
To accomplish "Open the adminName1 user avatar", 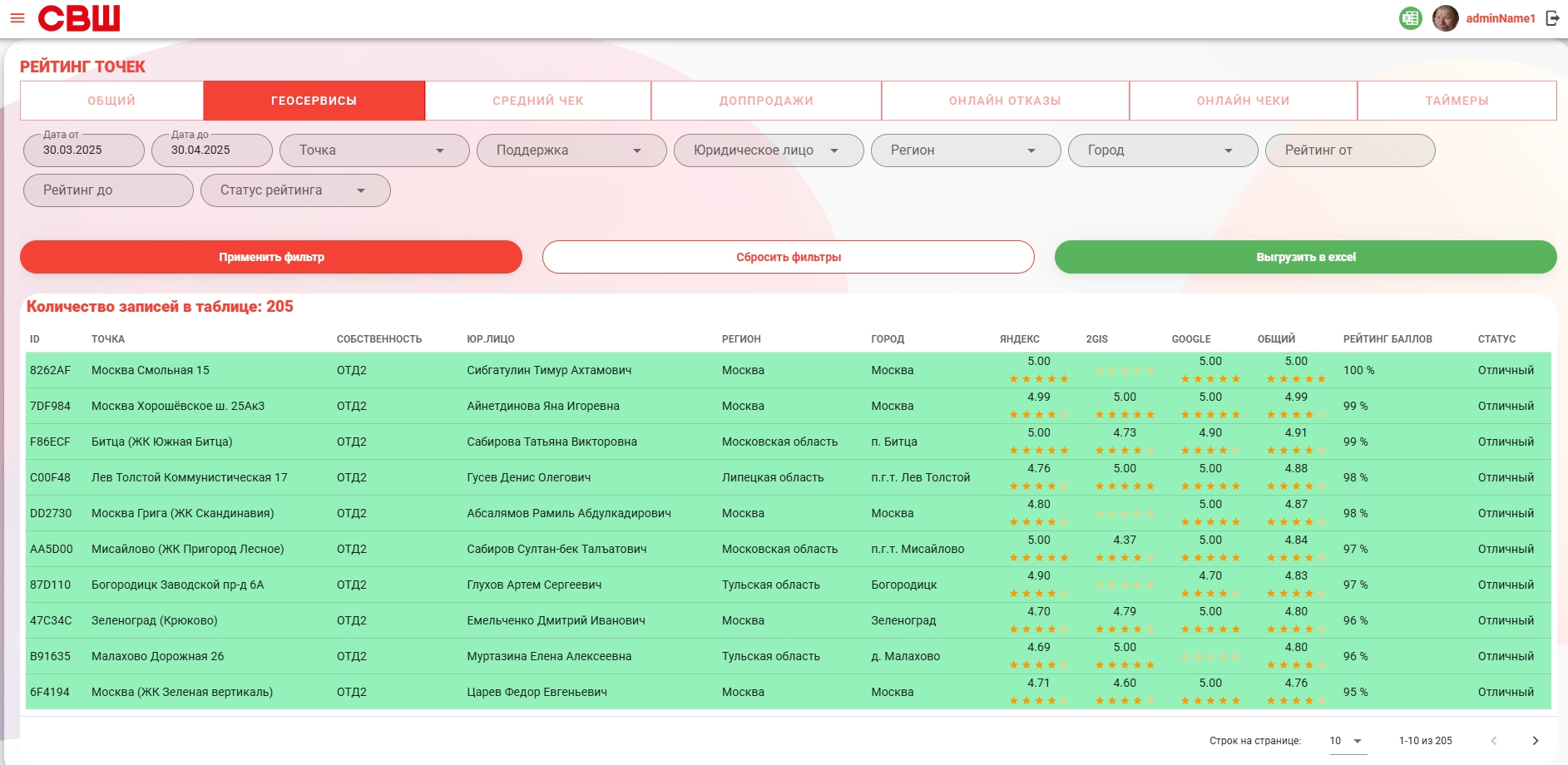I will (1446, 18).
